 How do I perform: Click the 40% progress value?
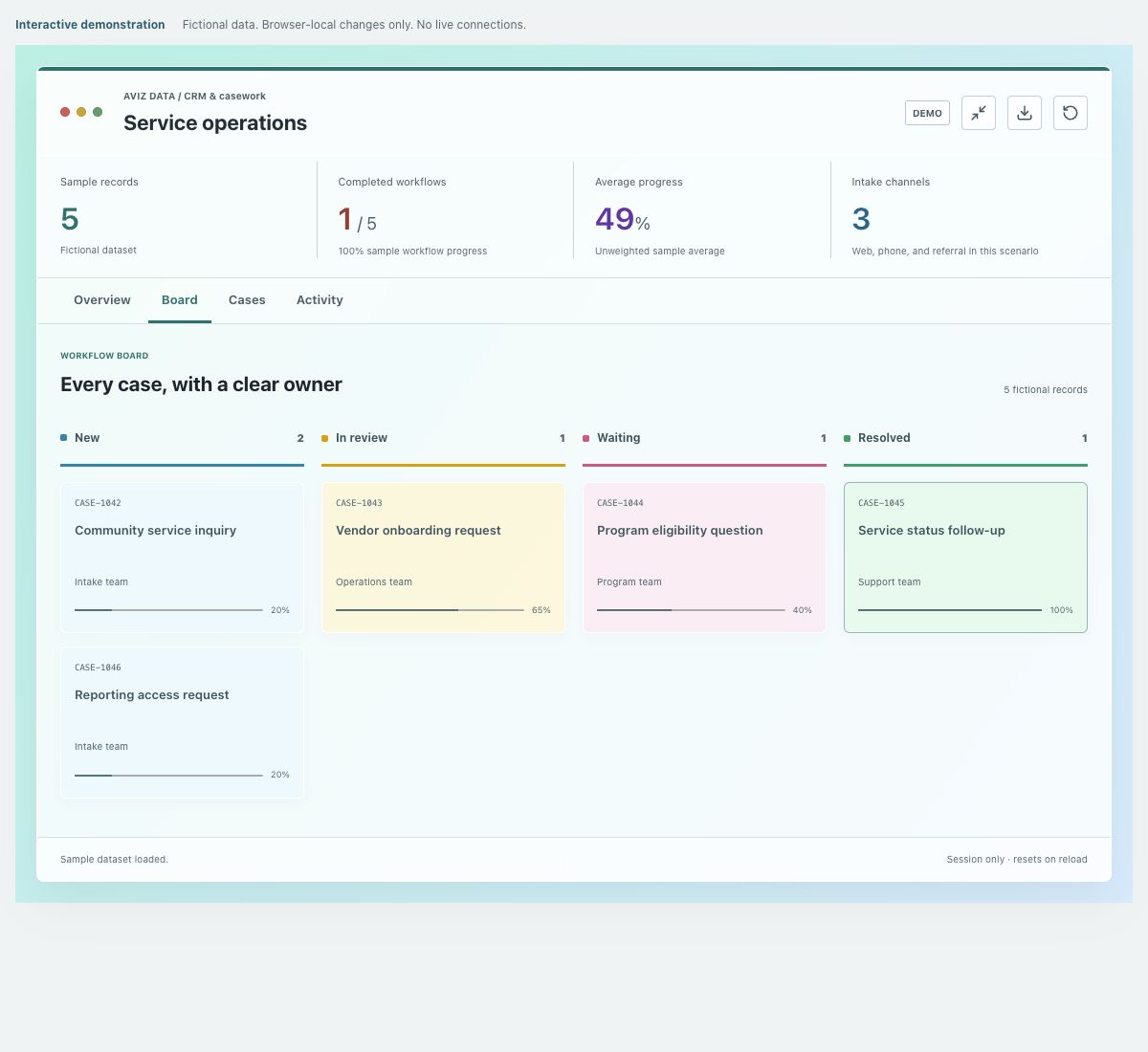(x=803, y=610)
